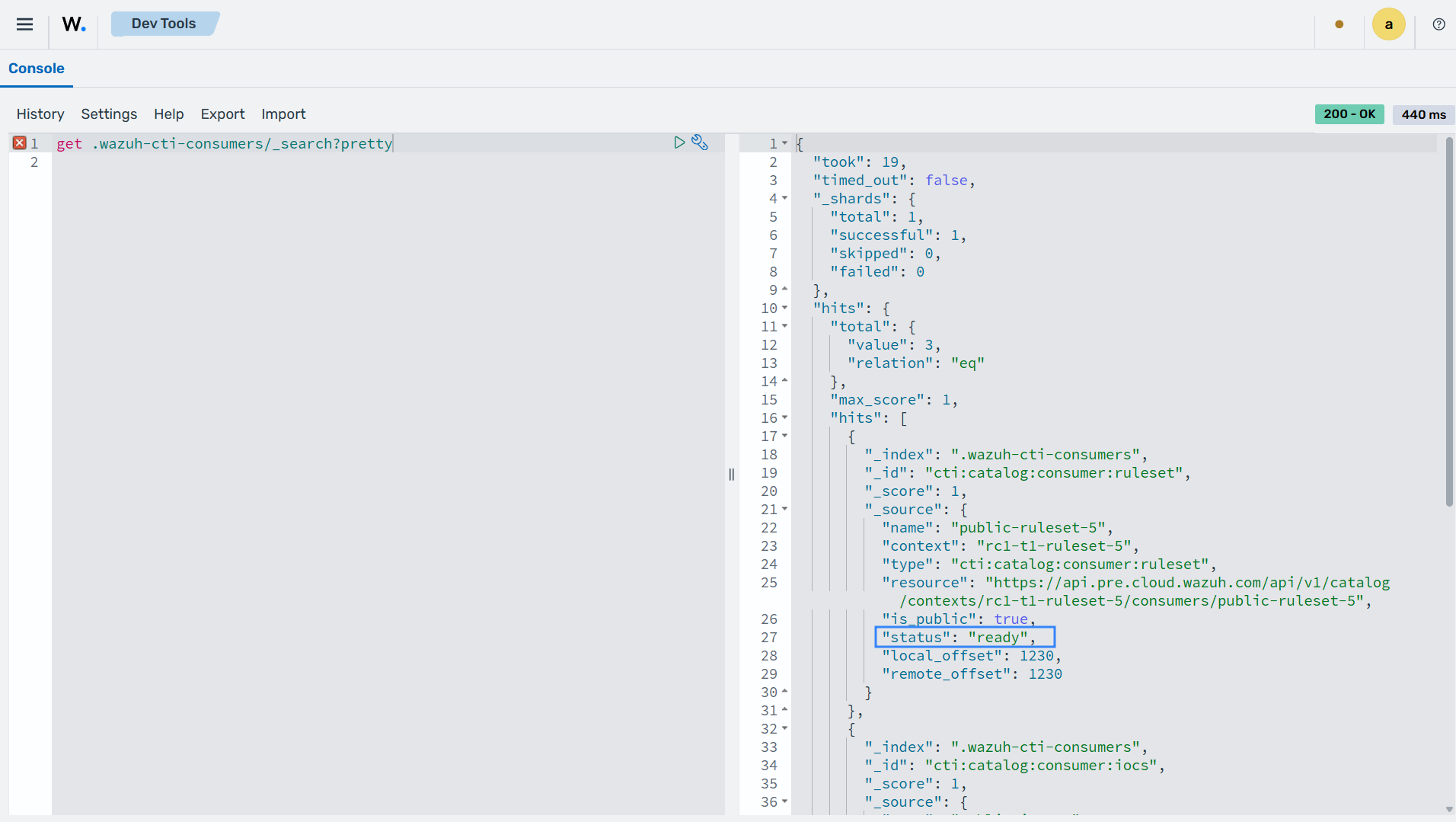The width and height of the screenshot is (1456, 822).
Task: Click the "relation": "eq" line
Action: point(915,363)
